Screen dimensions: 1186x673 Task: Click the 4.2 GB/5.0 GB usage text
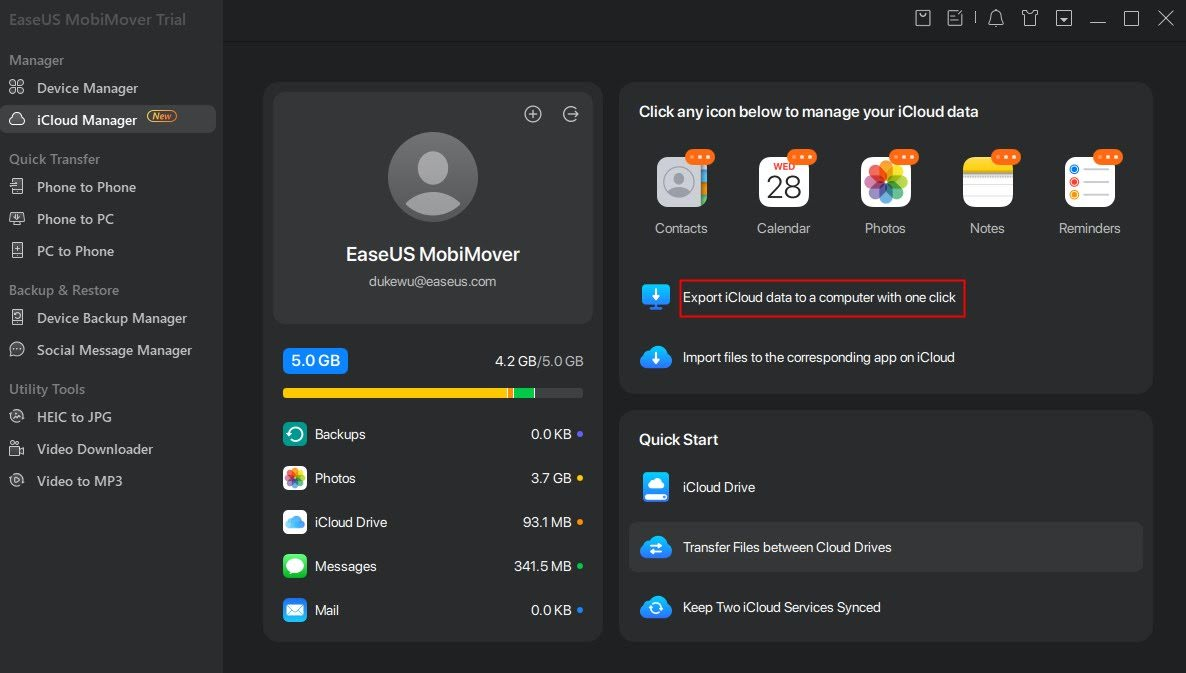click(539, 361)
